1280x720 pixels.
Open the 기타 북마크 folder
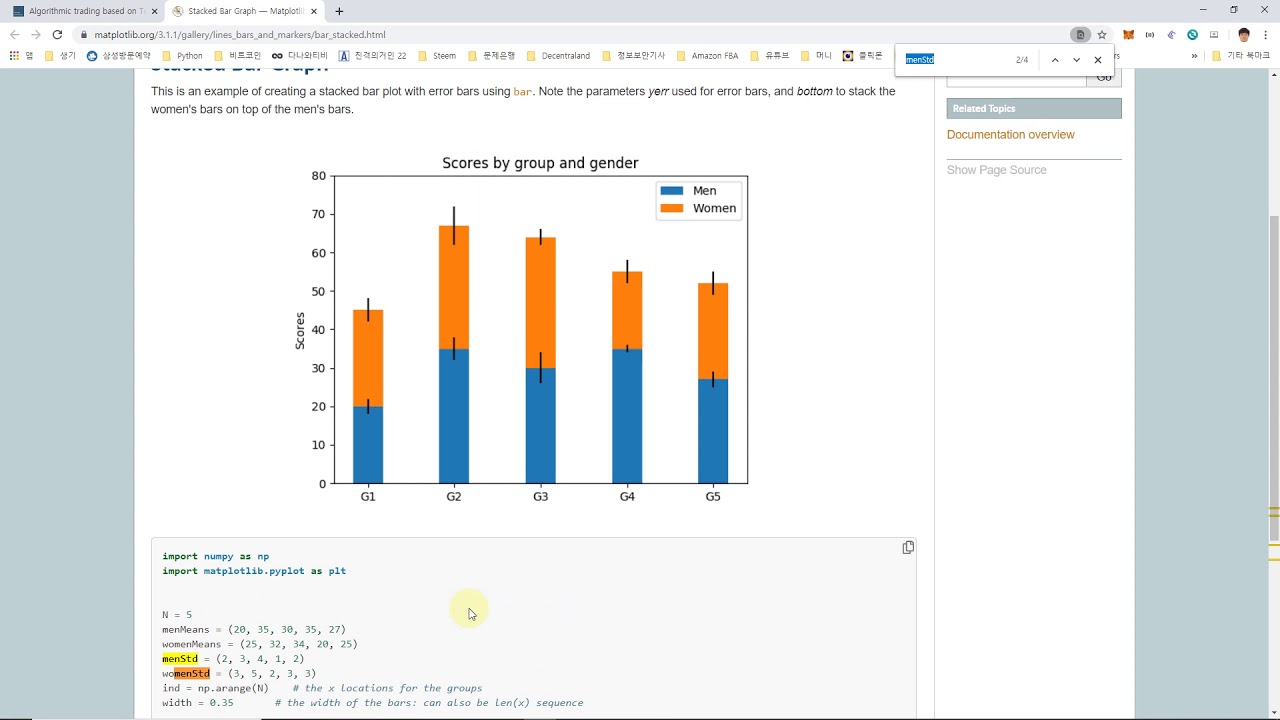pyautogui.click(x=1240, y=56)
